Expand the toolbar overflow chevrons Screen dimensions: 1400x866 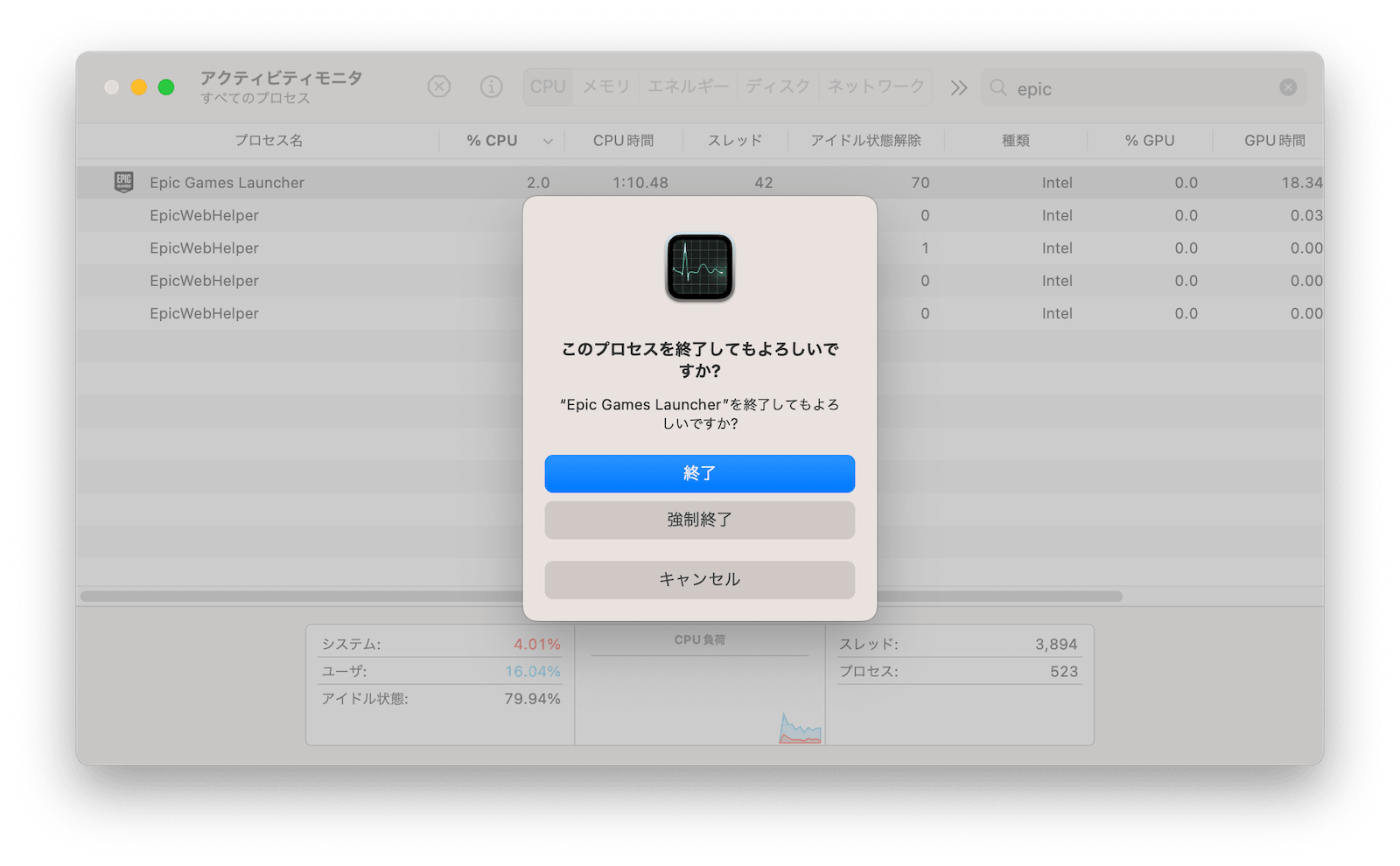point(959,87)
